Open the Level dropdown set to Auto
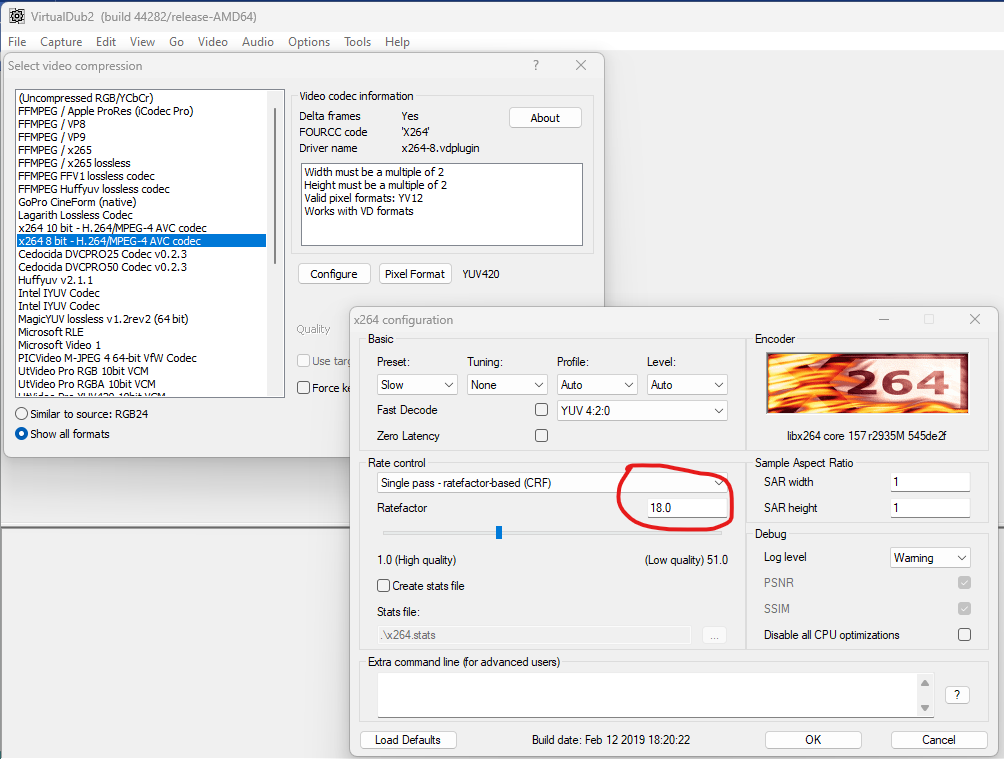Screen dimensions: 1004x759 click(x=686, y=384)
